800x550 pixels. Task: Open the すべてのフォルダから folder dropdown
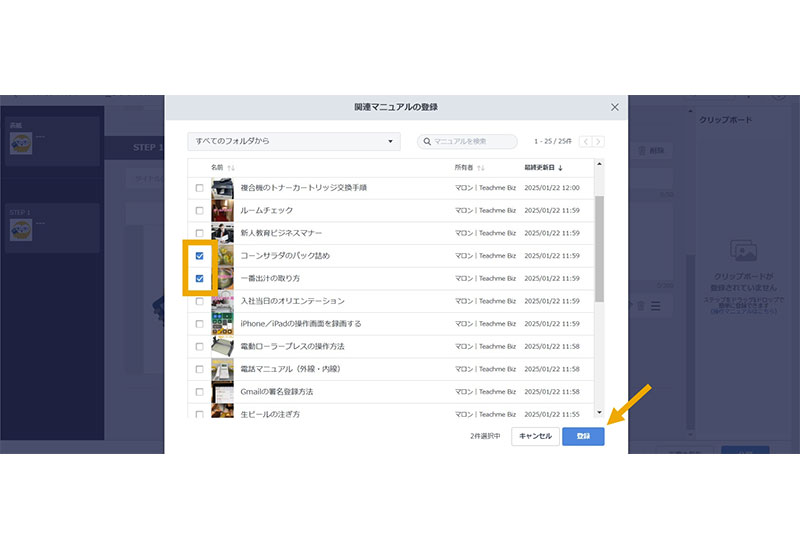293,142
